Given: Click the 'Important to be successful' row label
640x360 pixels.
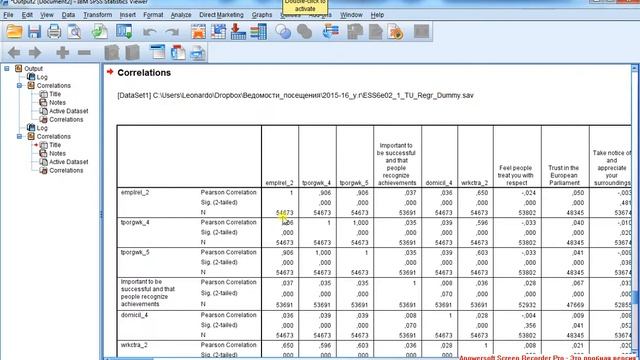Looking at the screenshot, I should pyautogui.click(x=148, y=293).
